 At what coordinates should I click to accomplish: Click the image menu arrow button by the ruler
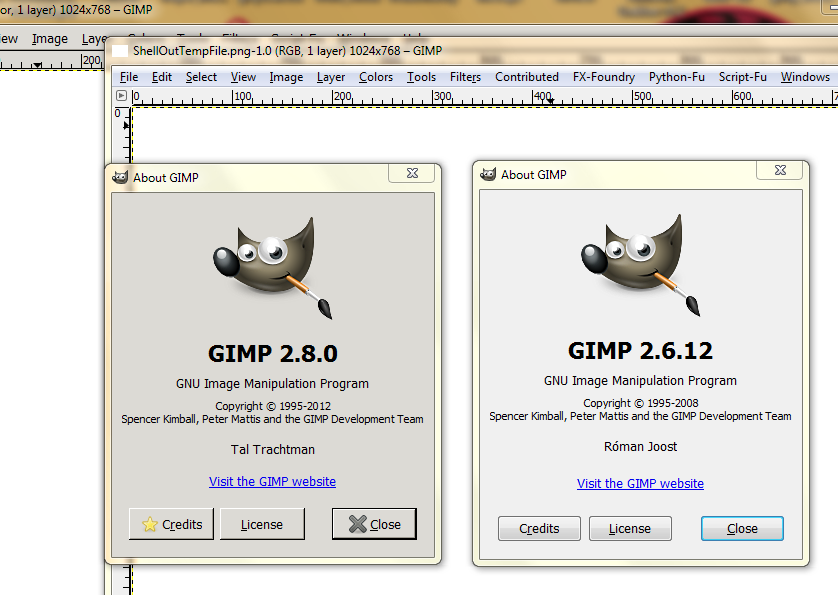pos(121,96)
